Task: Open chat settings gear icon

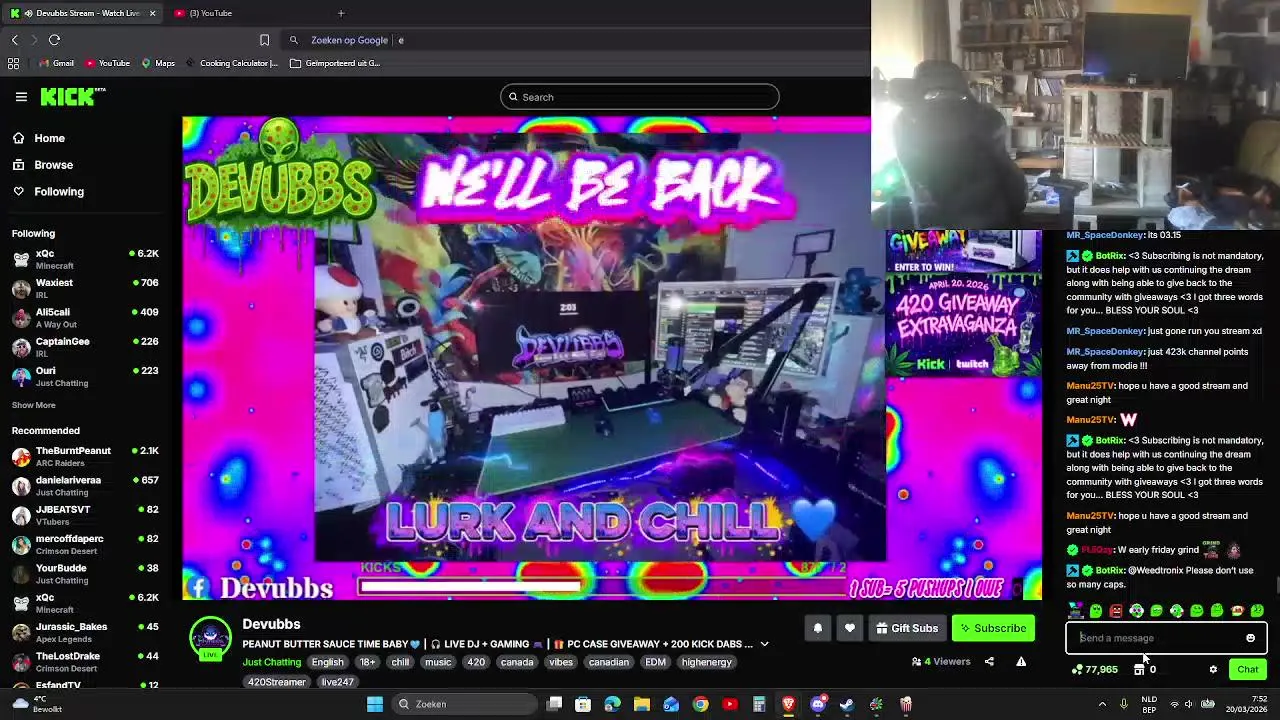Action: [x=1213, y=670]
